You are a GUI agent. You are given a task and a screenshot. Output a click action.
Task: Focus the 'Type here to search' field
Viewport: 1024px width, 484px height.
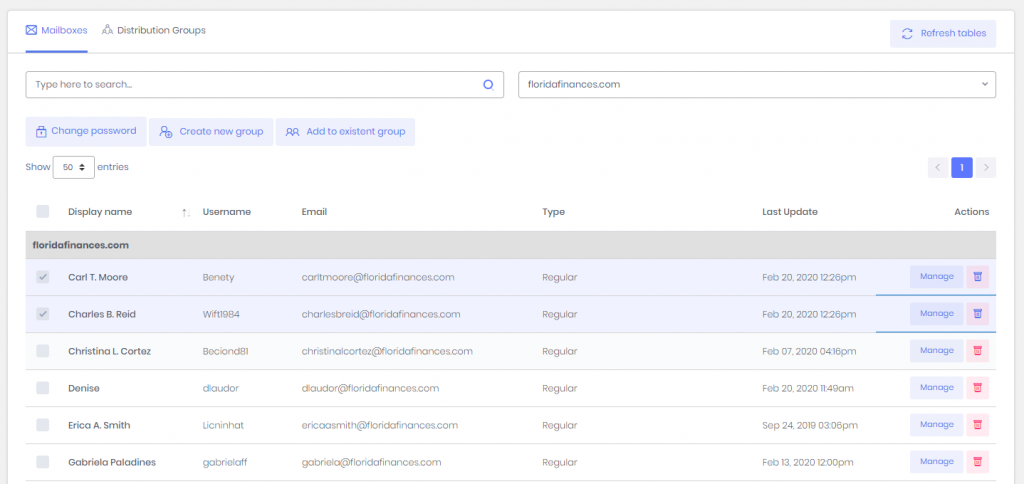click(250, 85)
